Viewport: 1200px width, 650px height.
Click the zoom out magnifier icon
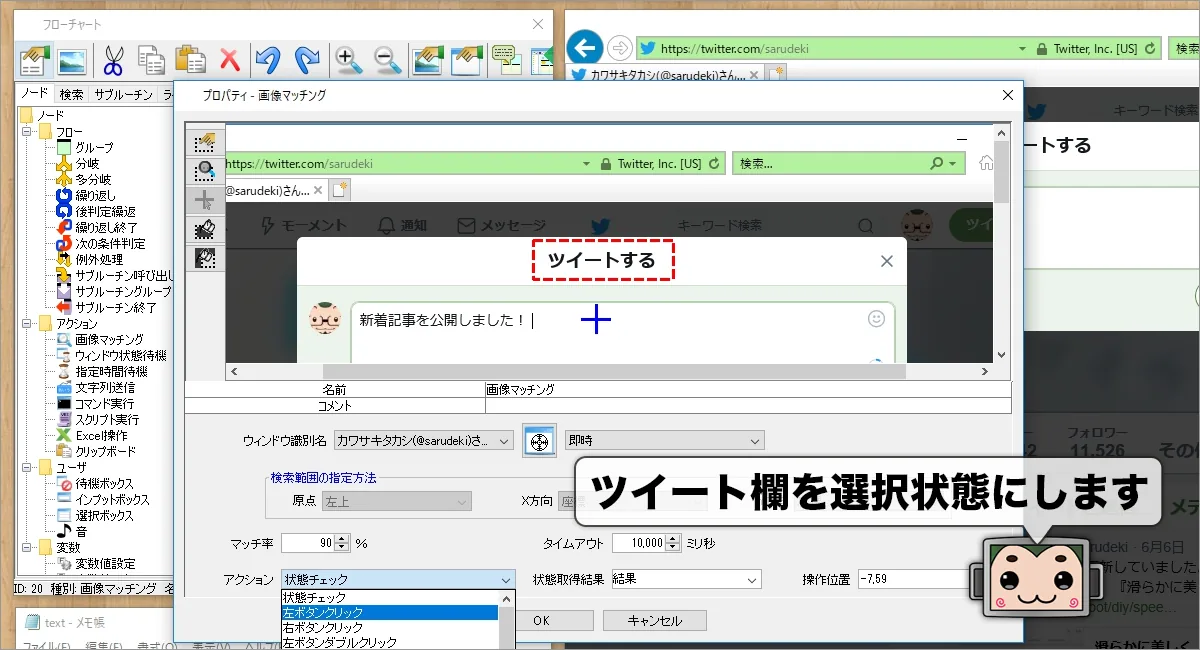click(388, 61)
